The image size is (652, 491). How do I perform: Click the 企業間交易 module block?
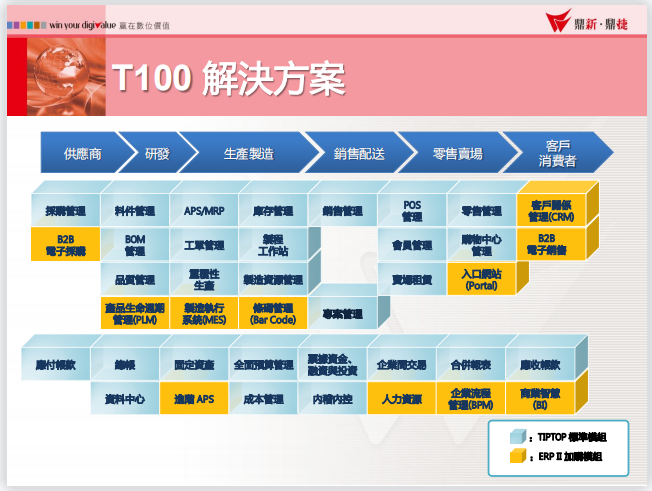click(402, 365)
